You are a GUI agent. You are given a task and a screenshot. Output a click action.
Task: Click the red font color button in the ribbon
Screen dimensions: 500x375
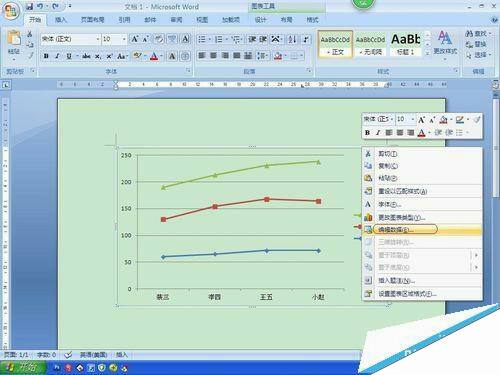(x=154, y=56)
